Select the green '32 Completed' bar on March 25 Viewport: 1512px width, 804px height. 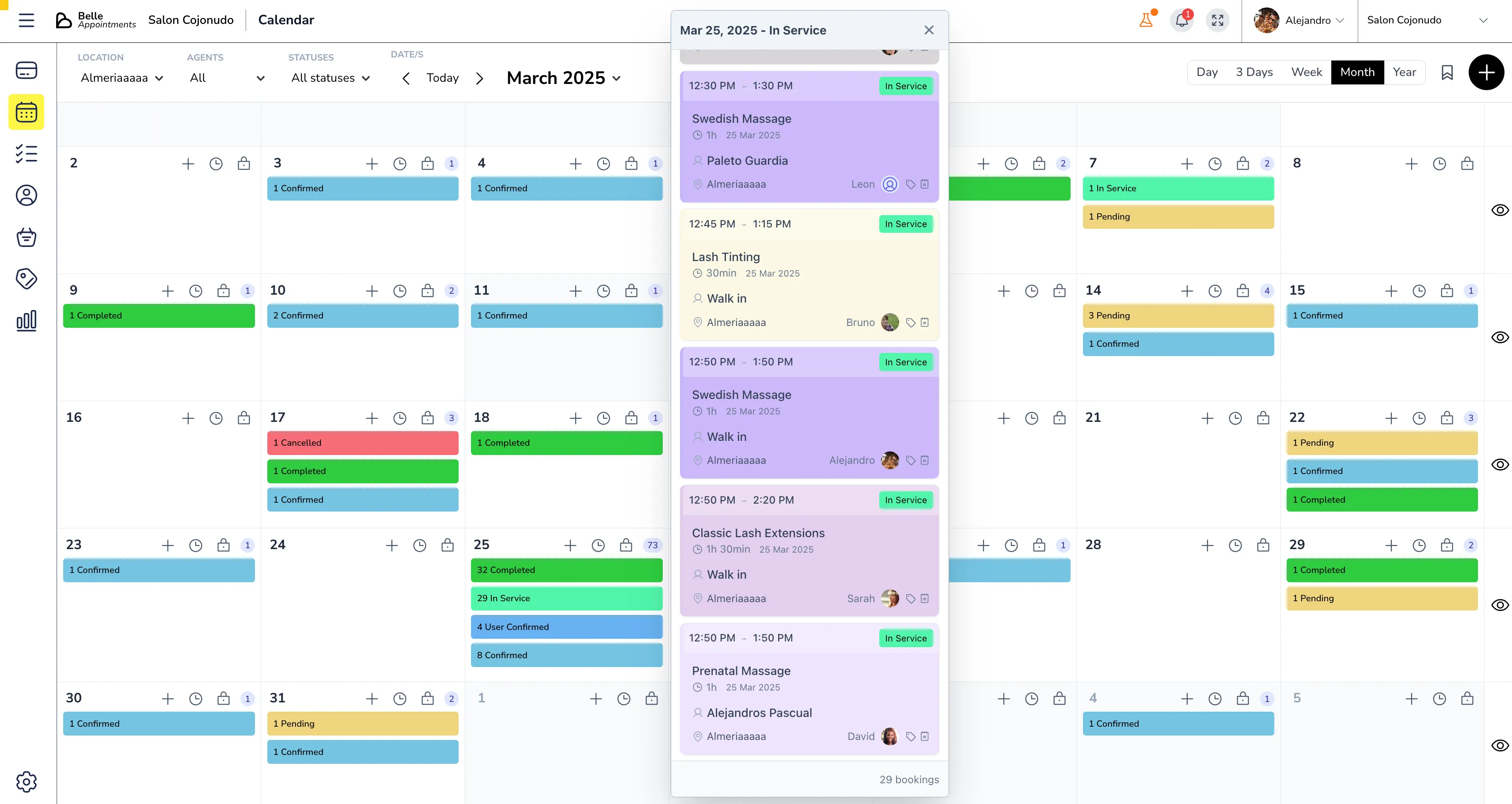point(566,570)
